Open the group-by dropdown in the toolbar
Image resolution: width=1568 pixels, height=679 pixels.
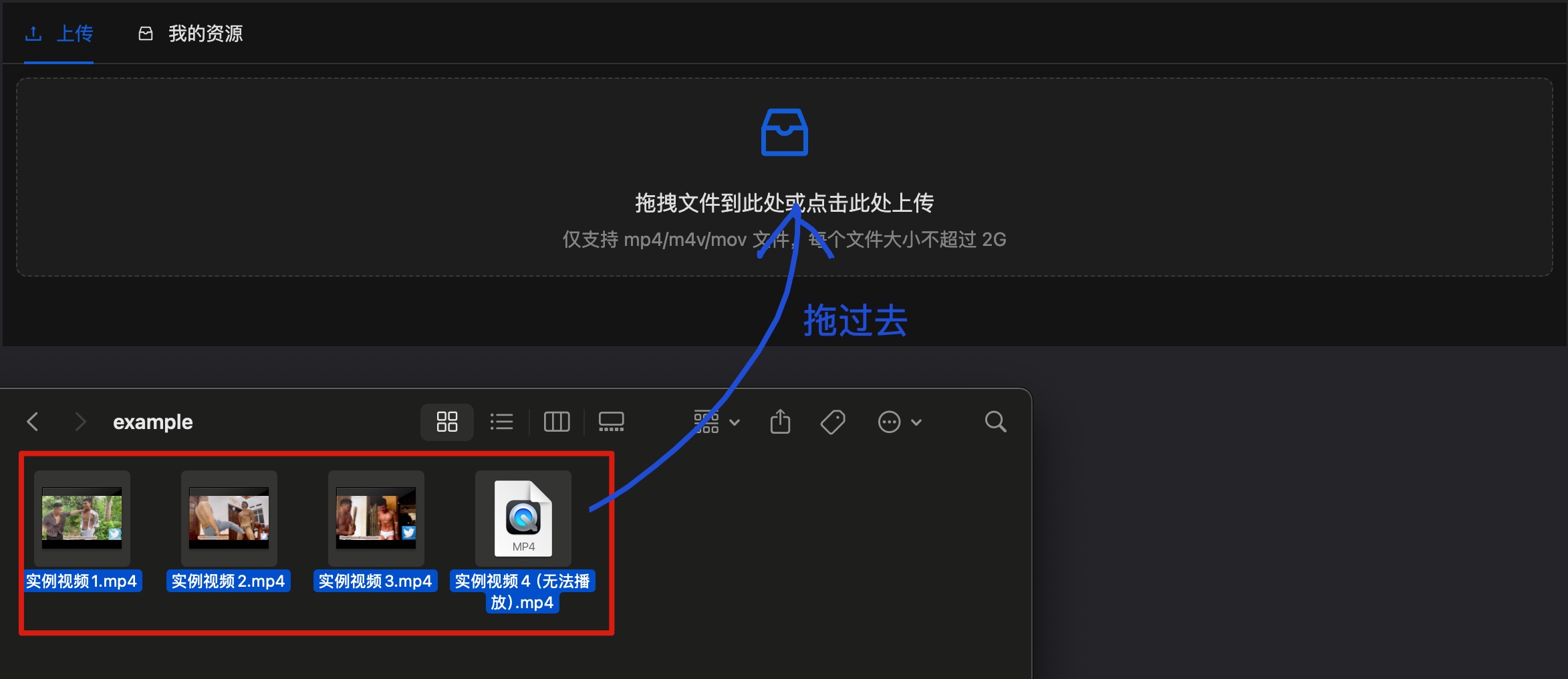706,422
